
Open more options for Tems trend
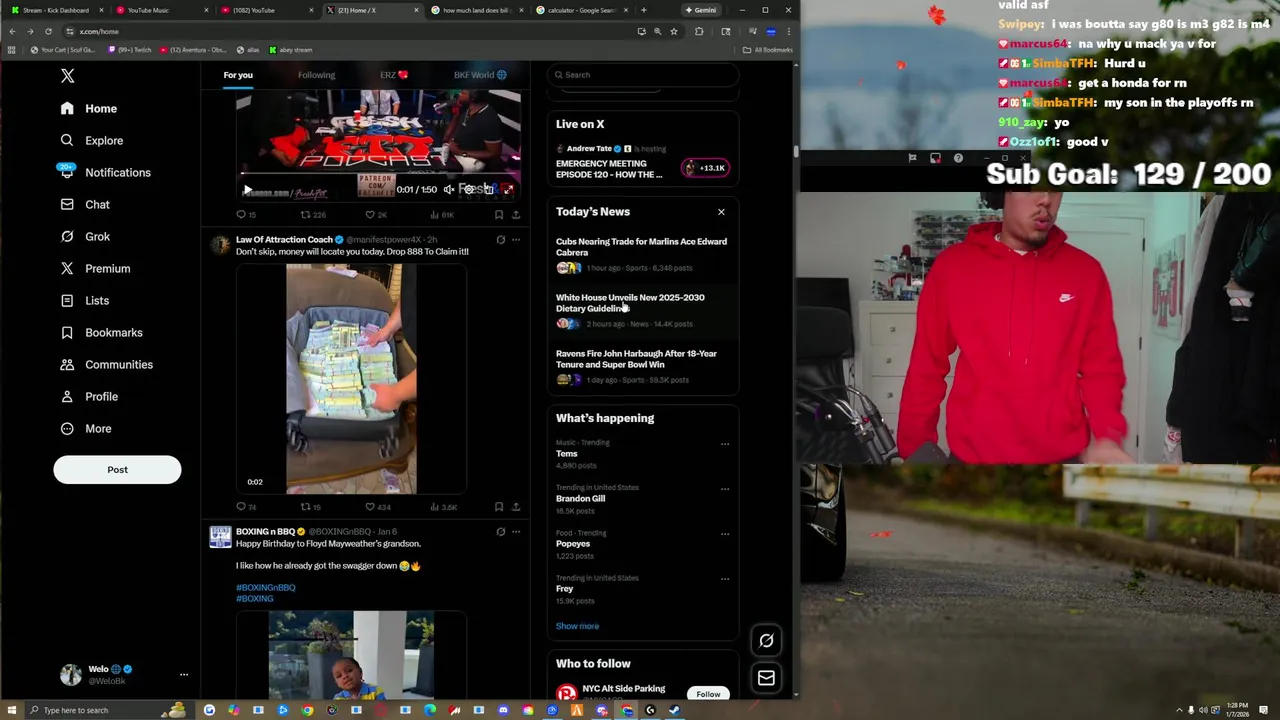click(x=725, y=443)
